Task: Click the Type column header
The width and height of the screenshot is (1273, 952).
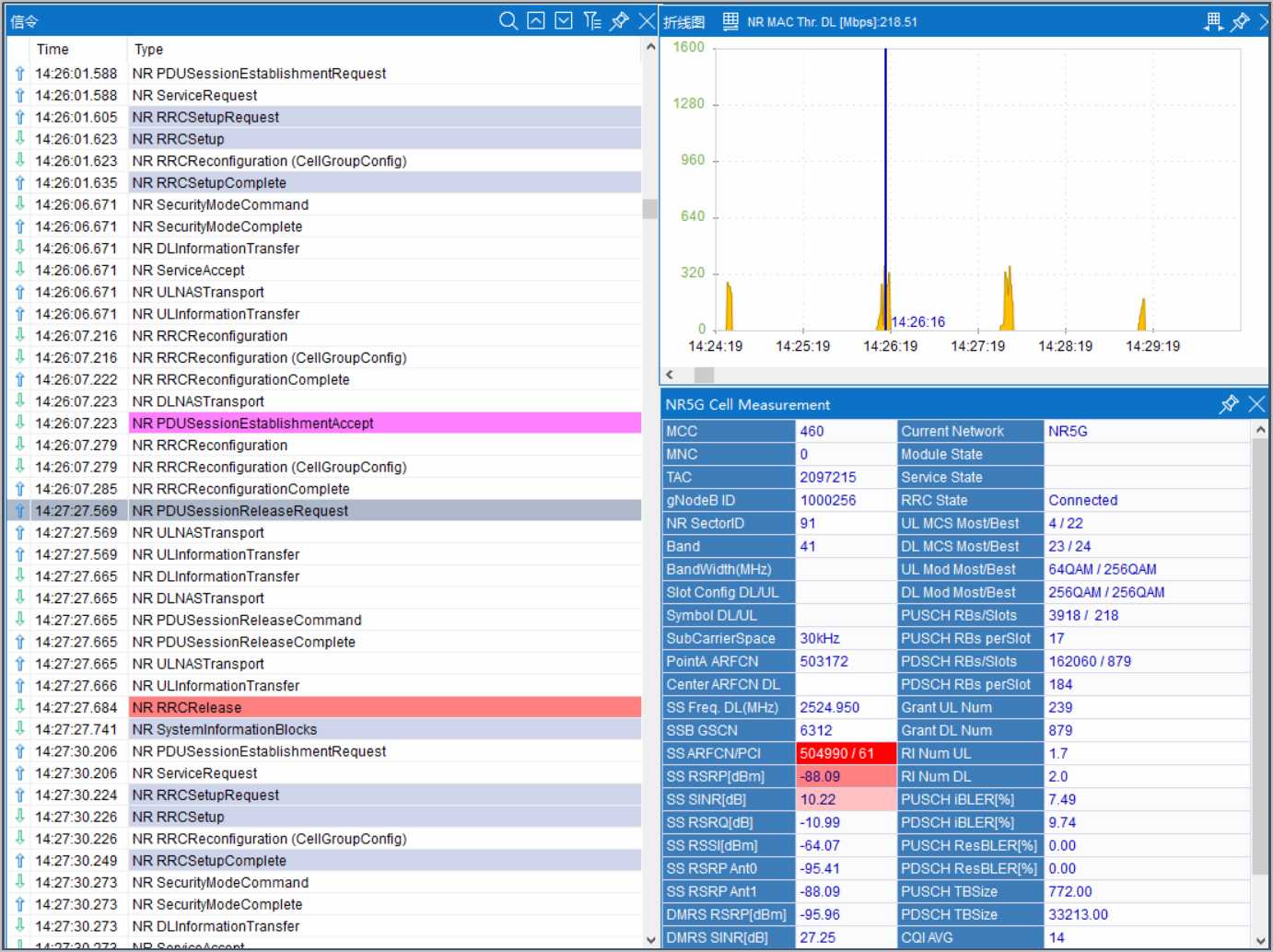Action: click(x=148, y=50)
